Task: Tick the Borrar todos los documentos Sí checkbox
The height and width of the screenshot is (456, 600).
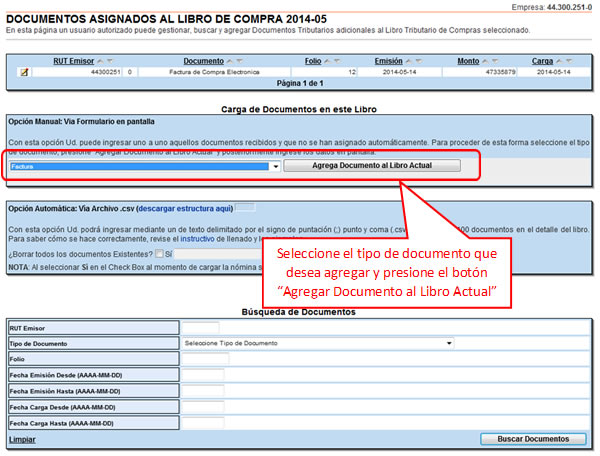Action: point(159,254)
